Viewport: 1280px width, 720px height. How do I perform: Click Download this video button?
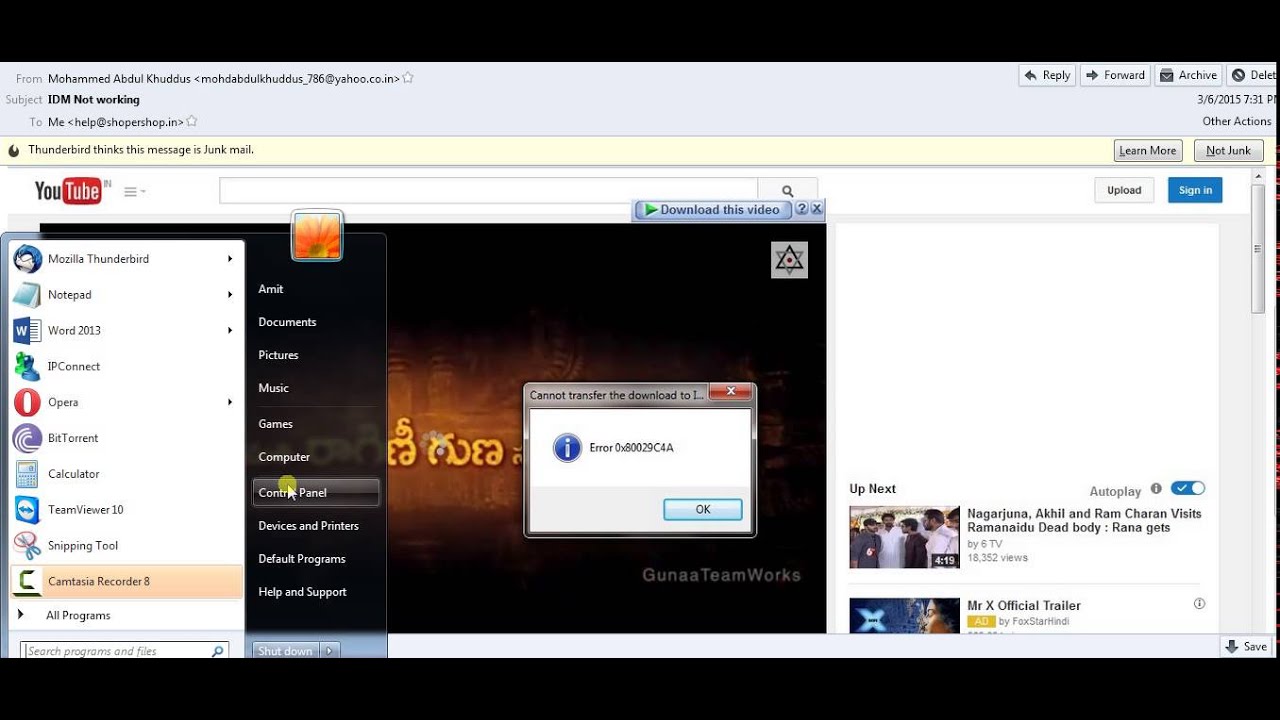coord(712,209)
